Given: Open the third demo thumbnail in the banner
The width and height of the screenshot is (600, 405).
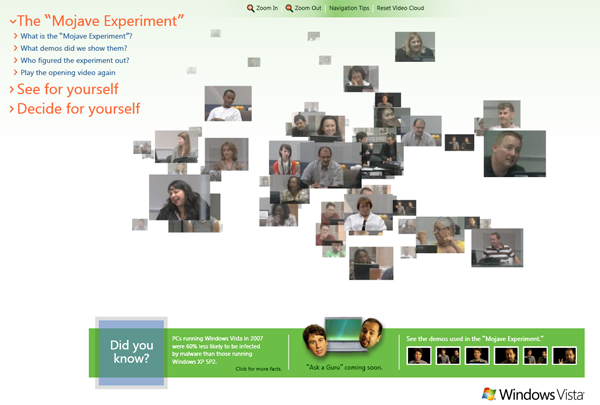Looking at the screenshot, I should click(x=477, y=356).
